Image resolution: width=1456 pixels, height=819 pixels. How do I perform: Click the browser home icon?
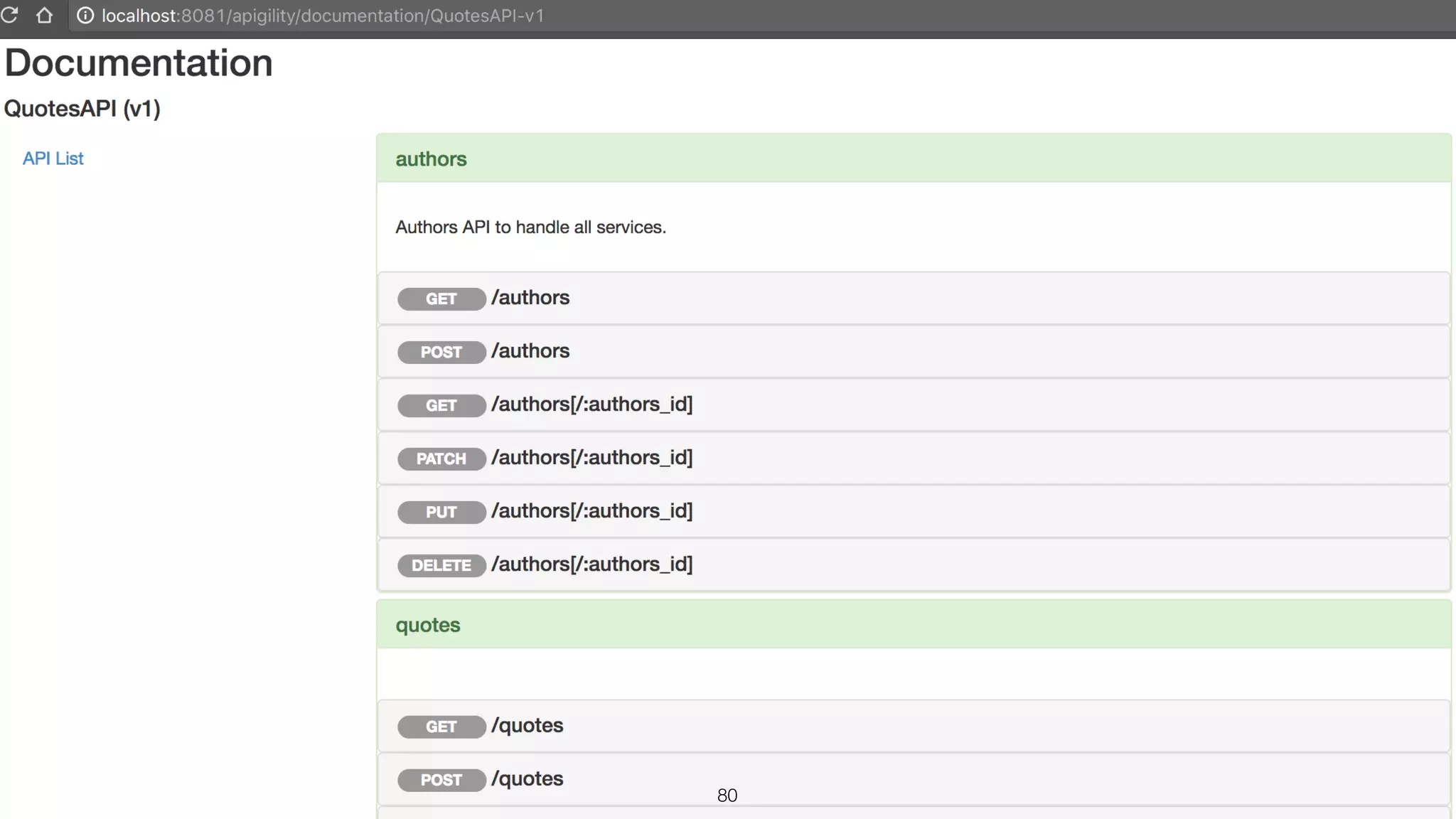44,15
